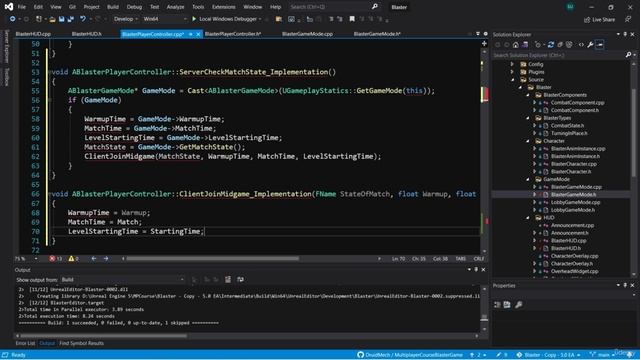Close the BlasterPlayerController.cpp tab
Viewport: 640px width, 360px height.
point(198,34)
